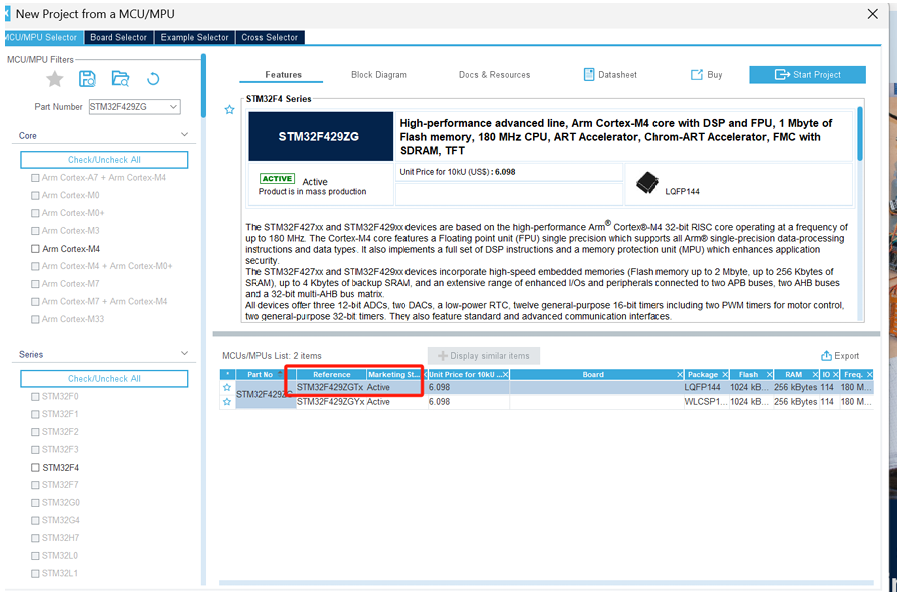Tick the STM32F7 series checkbox
This screenshot has width=897, height=594.
35,485
